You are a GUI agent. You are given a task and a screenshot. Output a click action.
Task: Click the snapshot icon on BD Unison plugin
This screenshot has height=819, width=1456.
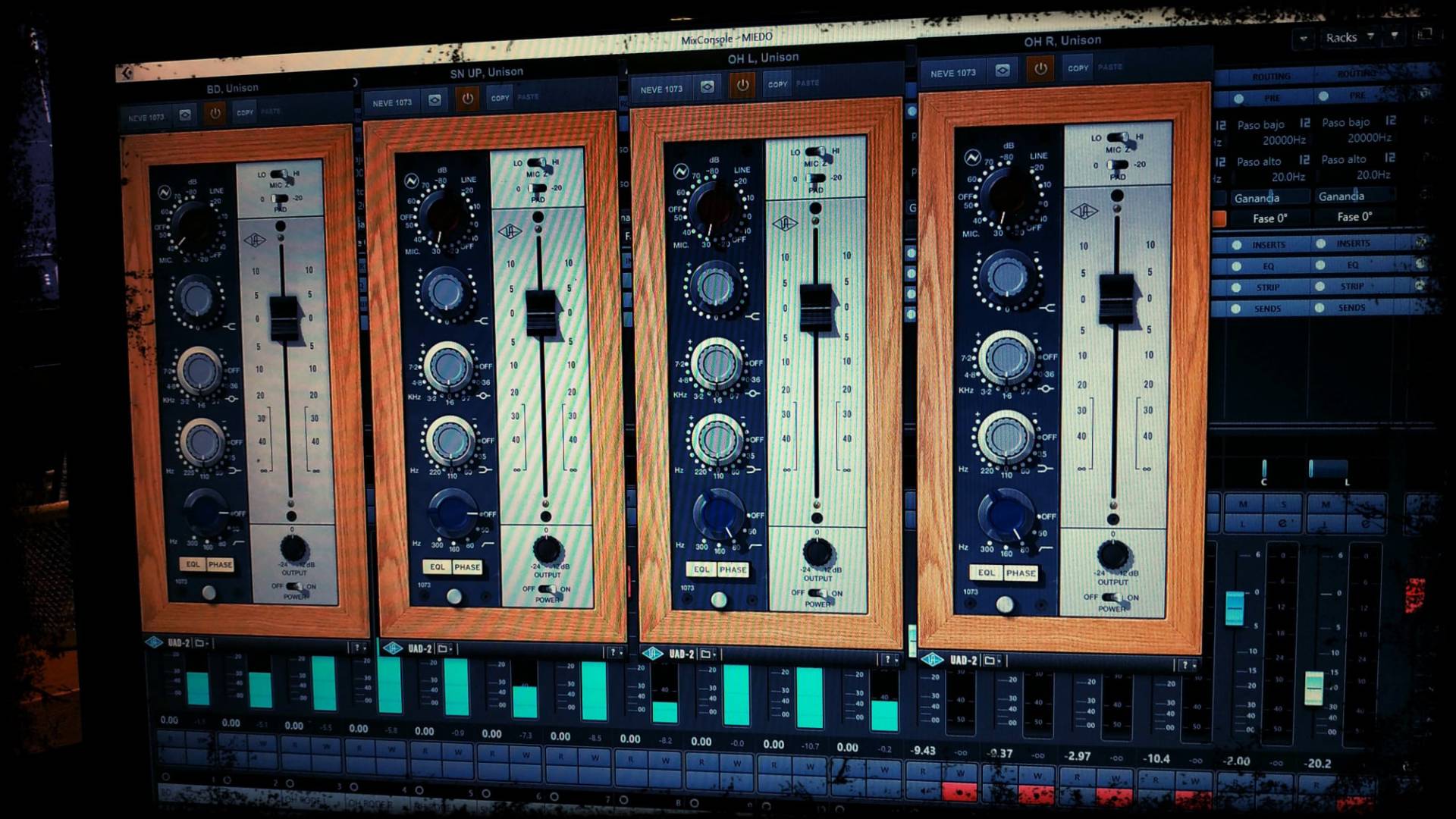click(185, 115)
